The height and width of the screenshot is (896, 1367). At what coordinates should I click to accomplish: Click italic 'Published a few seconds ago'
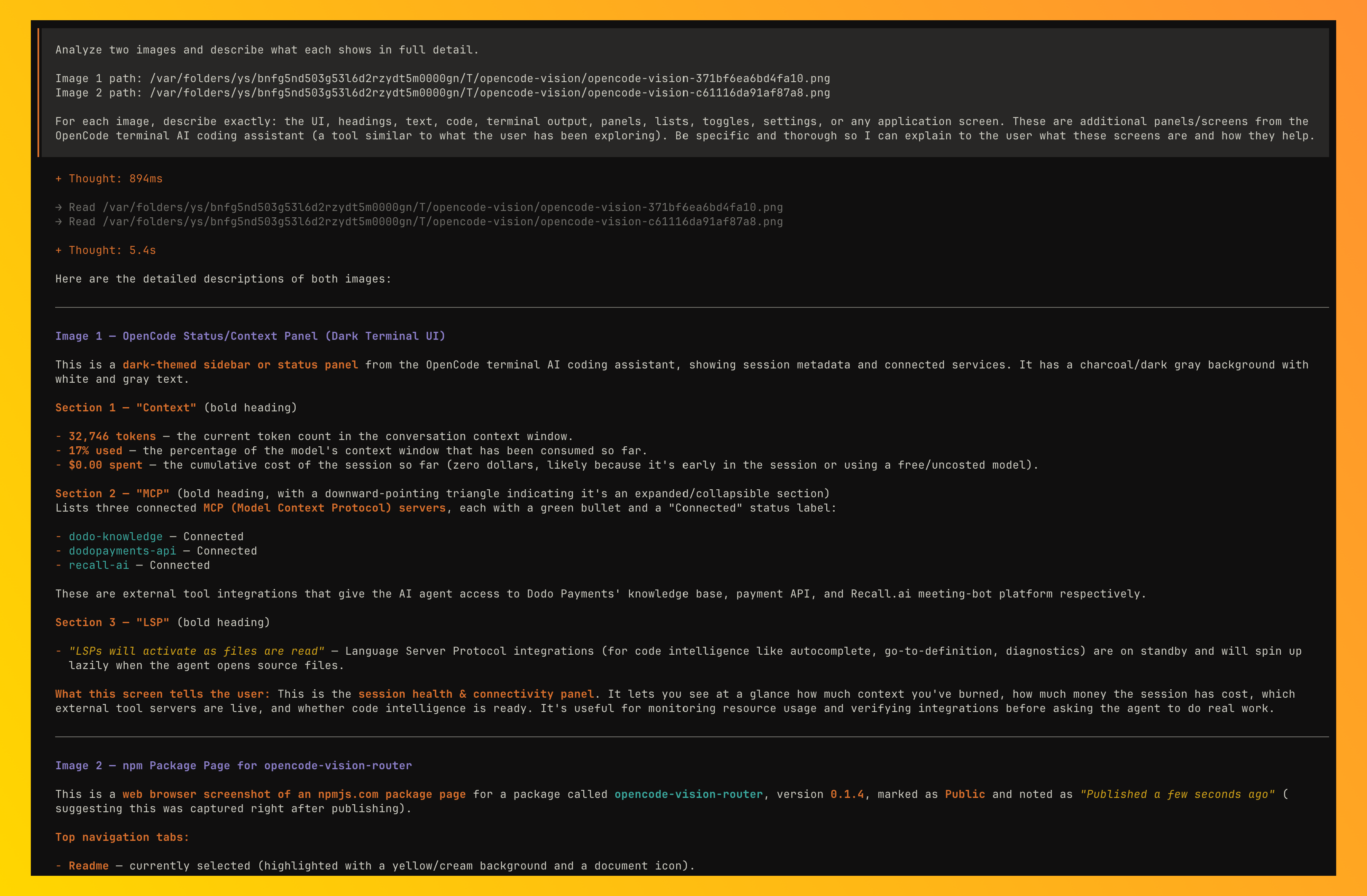coord(1177,795)
